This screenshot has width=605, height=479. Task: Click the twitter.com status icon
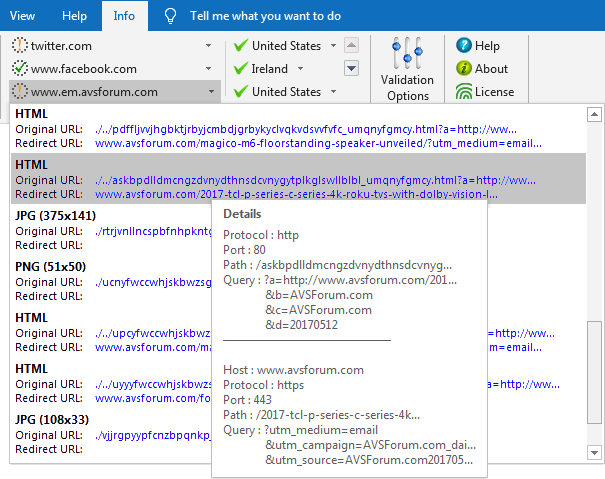(x=20, y=46)
